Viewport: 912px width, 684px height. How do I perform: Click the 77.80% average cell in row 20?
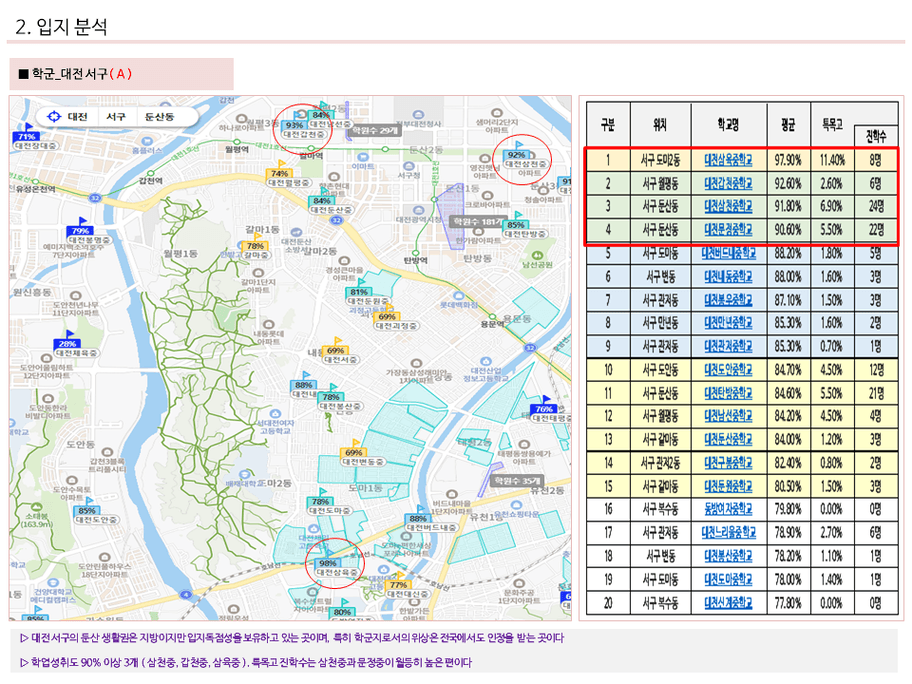point(788,603)
